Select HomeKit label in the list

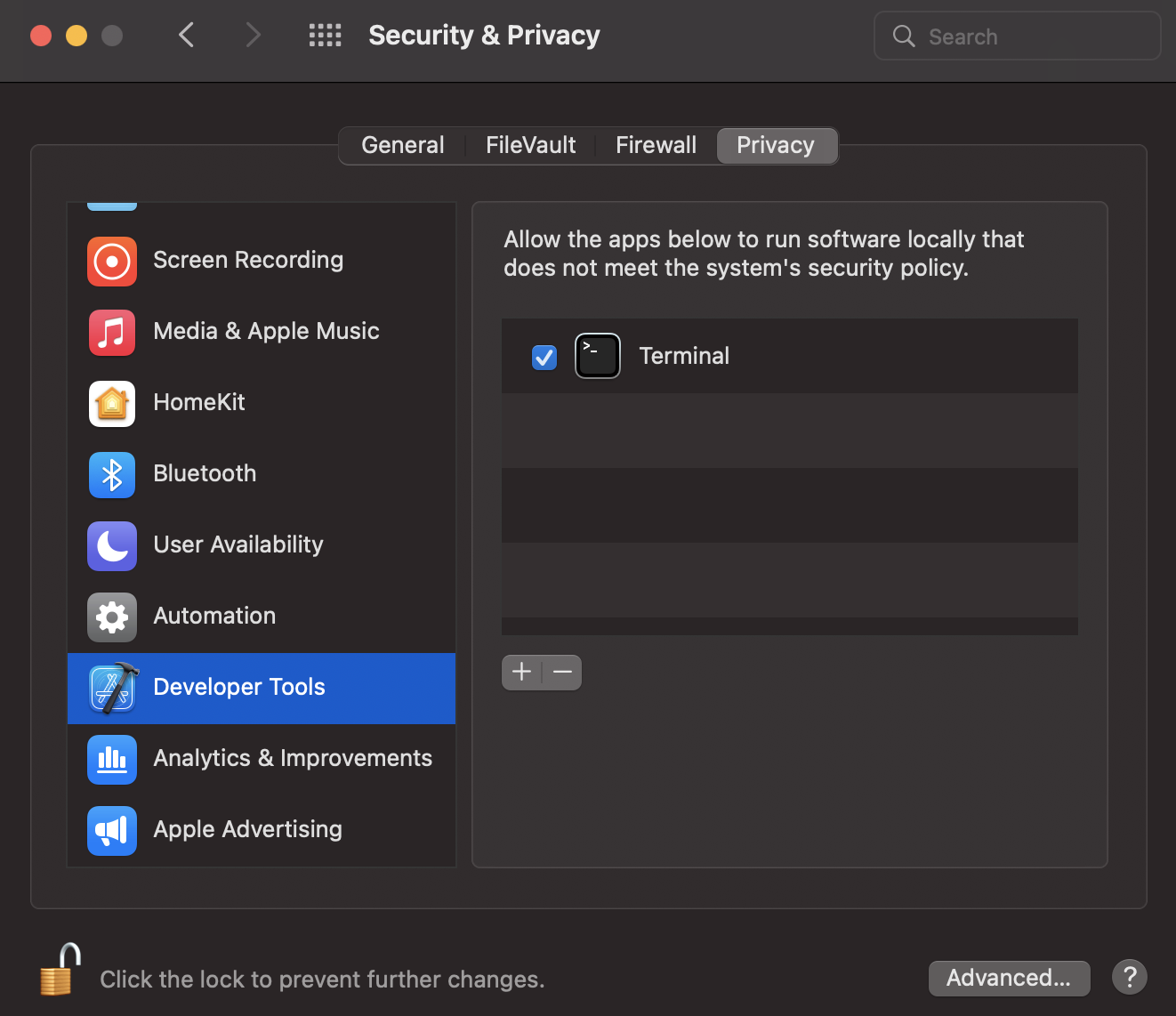[199, 402]
